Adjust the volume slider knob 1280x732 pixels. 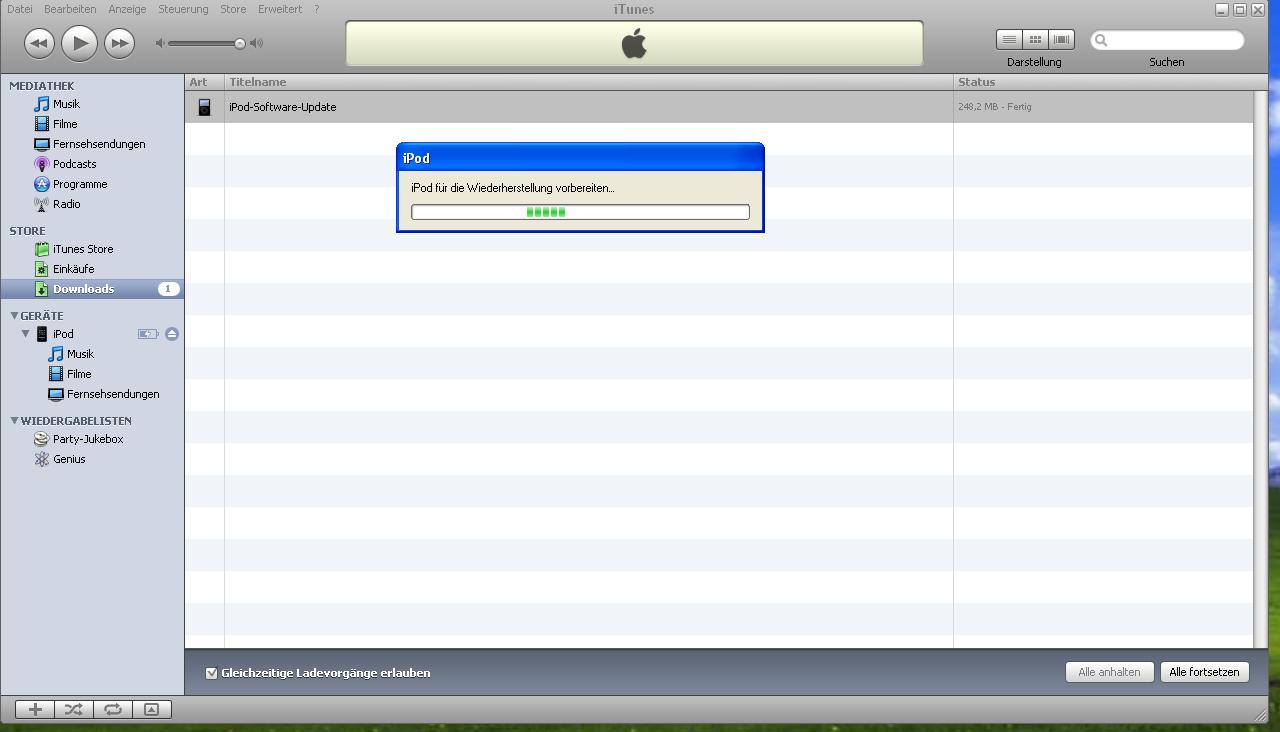point(240,43)
